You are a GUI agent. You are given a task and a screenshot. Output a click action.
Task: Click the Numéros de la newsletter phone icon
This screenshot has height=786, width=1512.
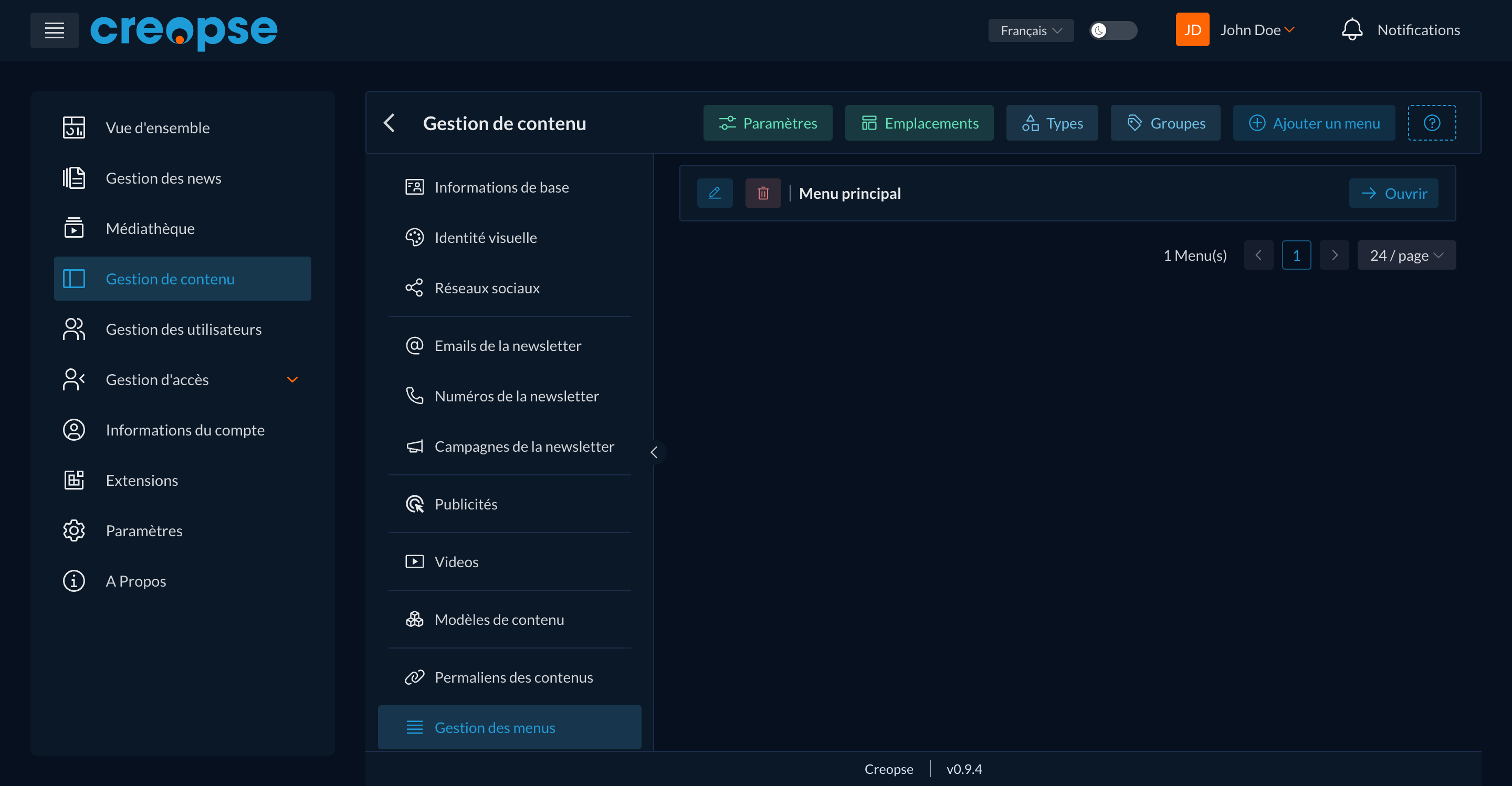coord(414,395)
